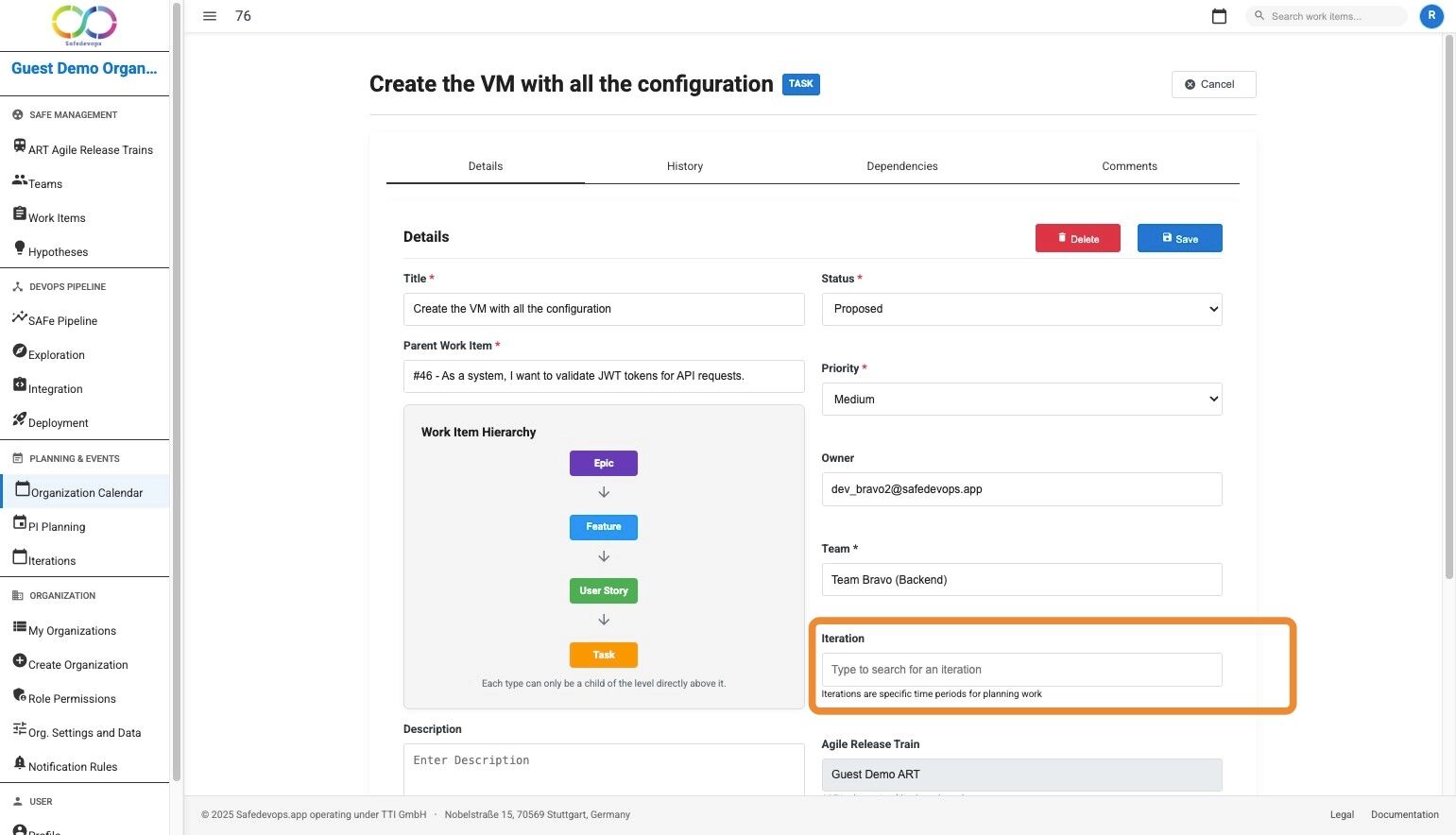Expand the Agile Release Train field
Viewport: 1456px width, 835px height.
coord(1020,774)
